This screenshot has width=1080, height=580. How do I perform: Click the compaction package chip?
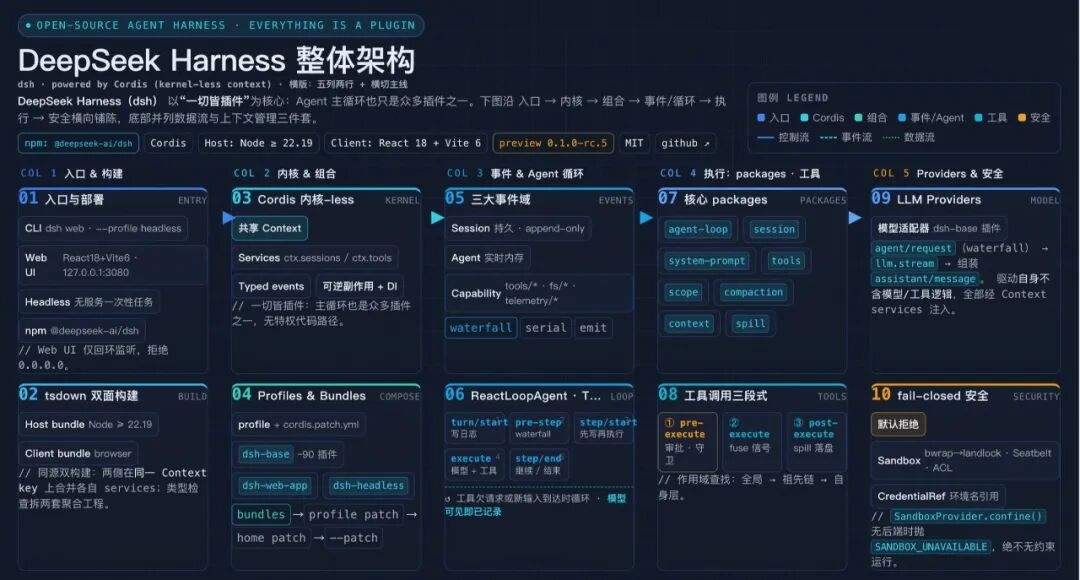[x=754, y=292]
